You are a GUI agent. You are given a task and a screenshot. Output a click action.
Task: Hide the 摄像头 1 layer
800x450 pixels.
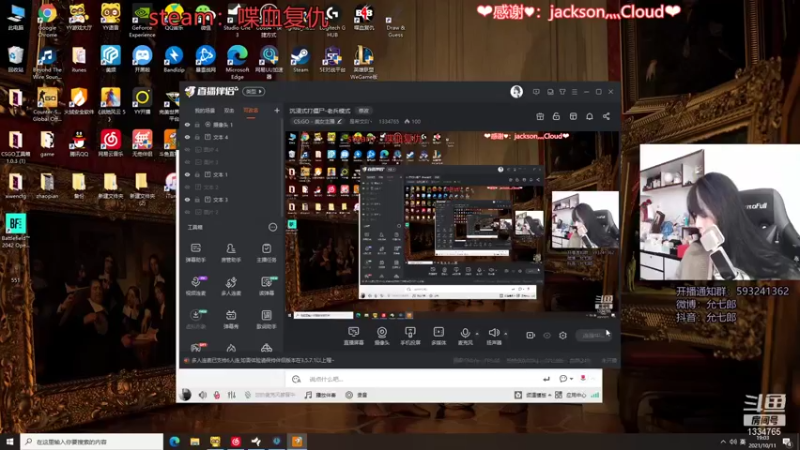click(187, 124)
